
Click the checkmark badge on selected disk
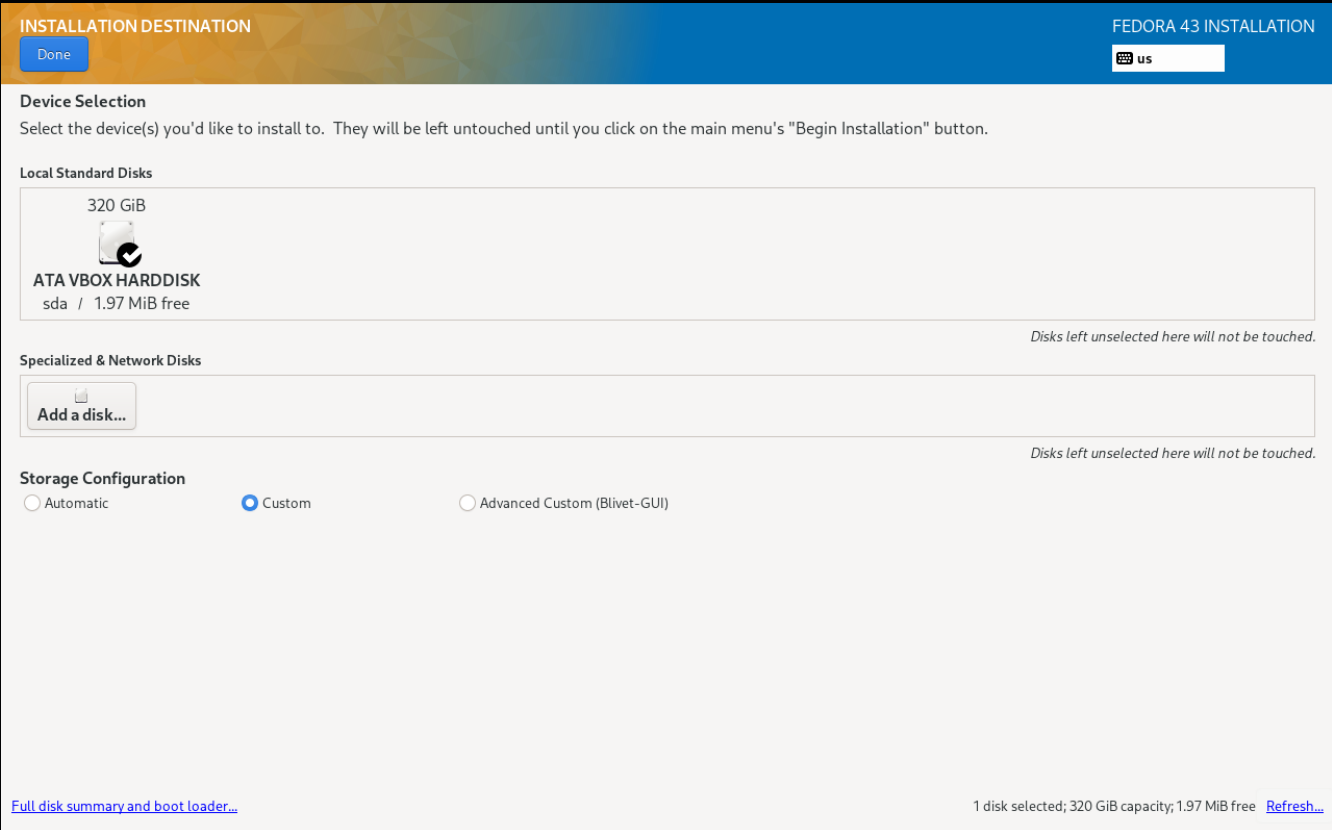click(x=130, y=255)
